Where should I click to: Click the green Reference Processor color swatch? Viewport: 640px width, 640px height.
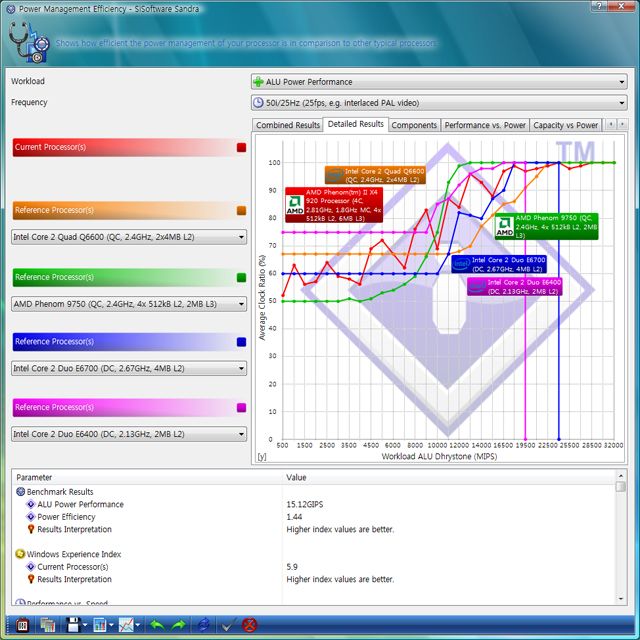click(x=241, y=278)
